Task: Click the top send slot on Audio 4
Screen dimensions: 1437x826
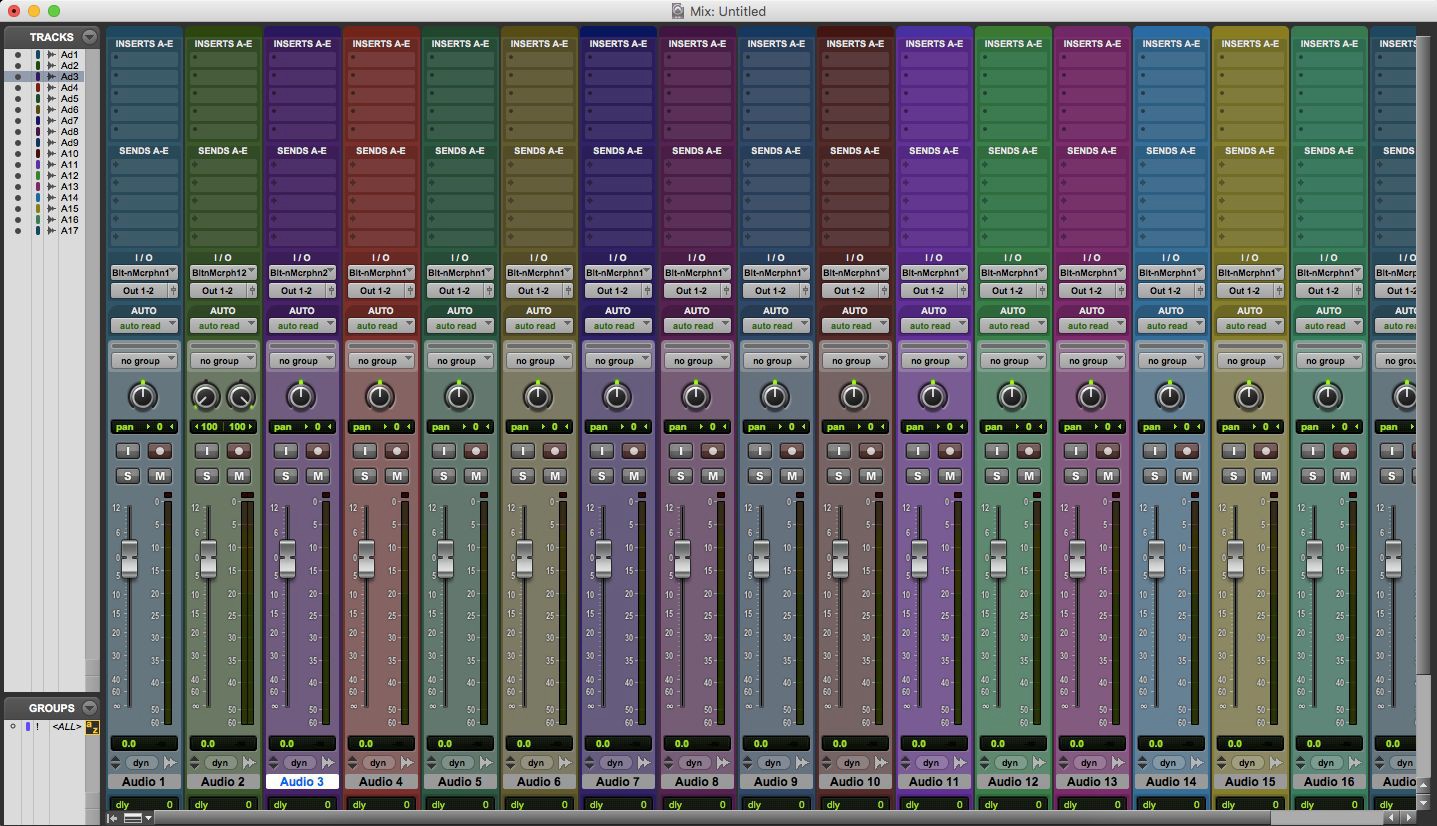Action: click(381, 165)
